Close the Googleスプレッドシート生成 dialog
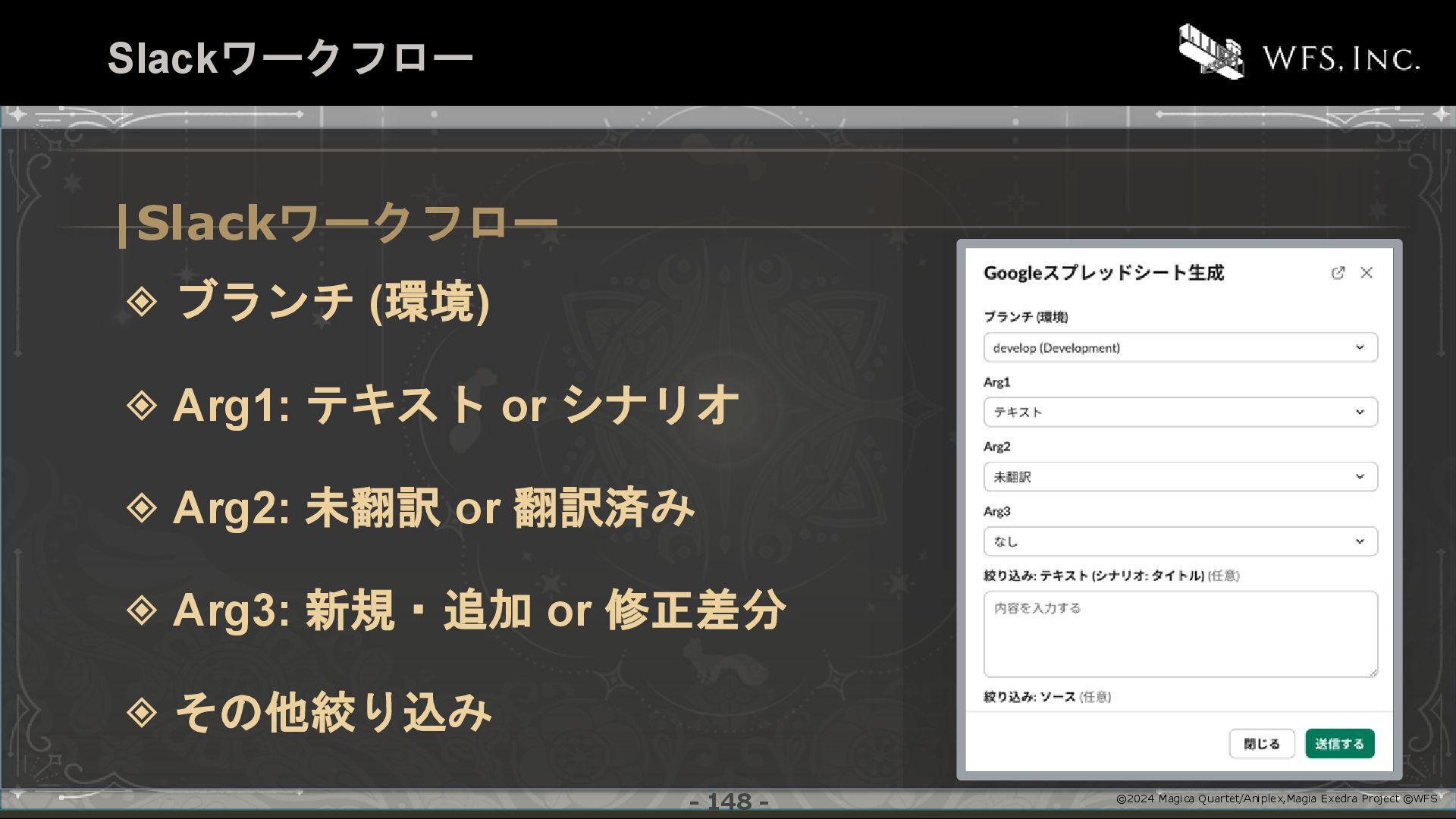1456x819 pixels. (1367, 273)
